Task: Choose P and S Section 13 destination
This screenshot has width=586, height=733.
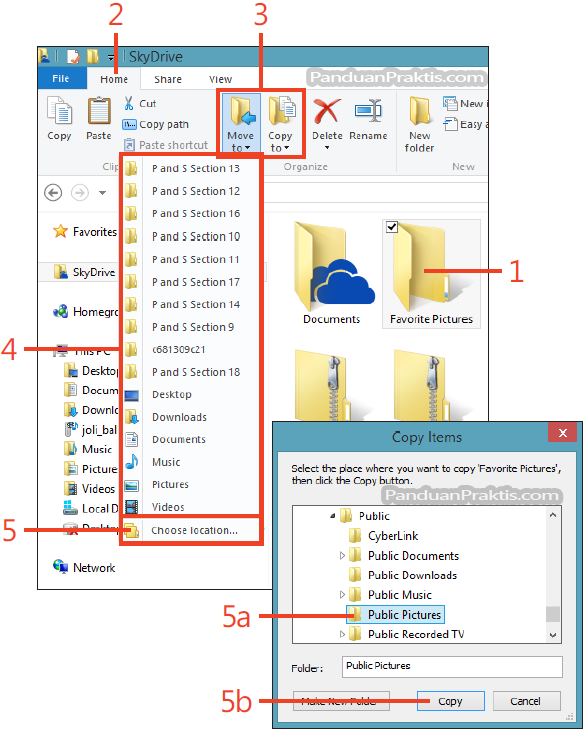Action: pyautogui.click(x=191, y=168)
